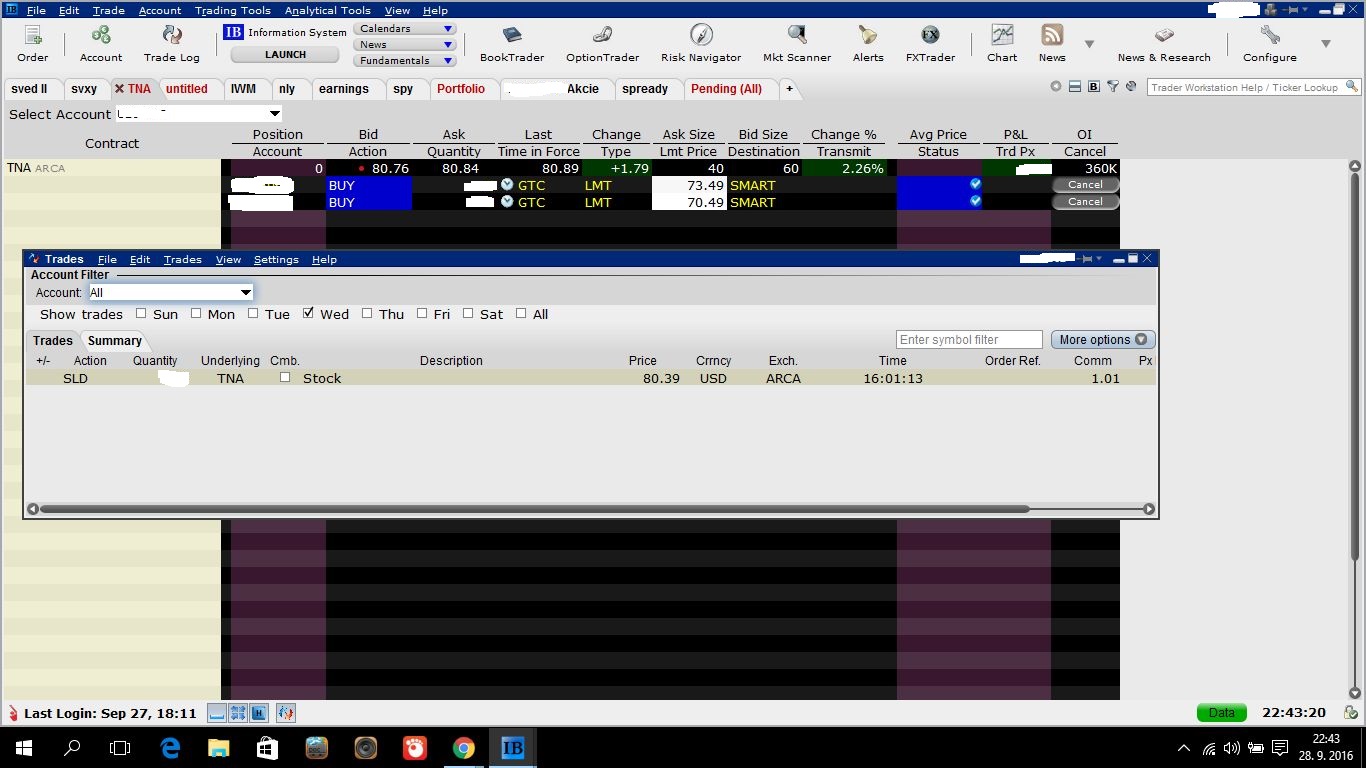Screen dimensions: 1366x768
Task: Open the Trading Tools menu
Action: pos(233,10)
